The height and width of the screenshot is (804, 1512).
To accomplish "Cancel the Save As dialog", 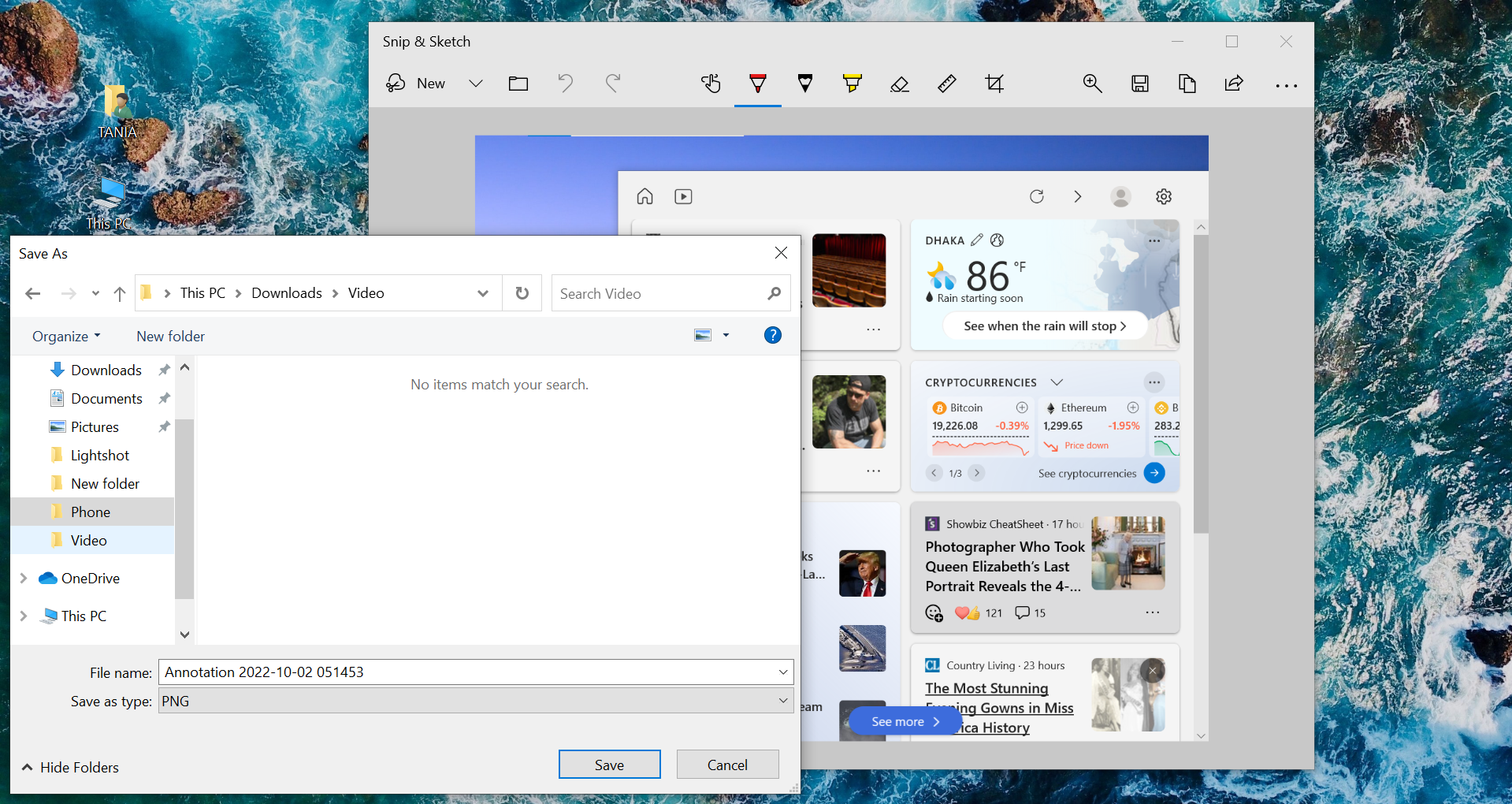I will click(727, 765).
